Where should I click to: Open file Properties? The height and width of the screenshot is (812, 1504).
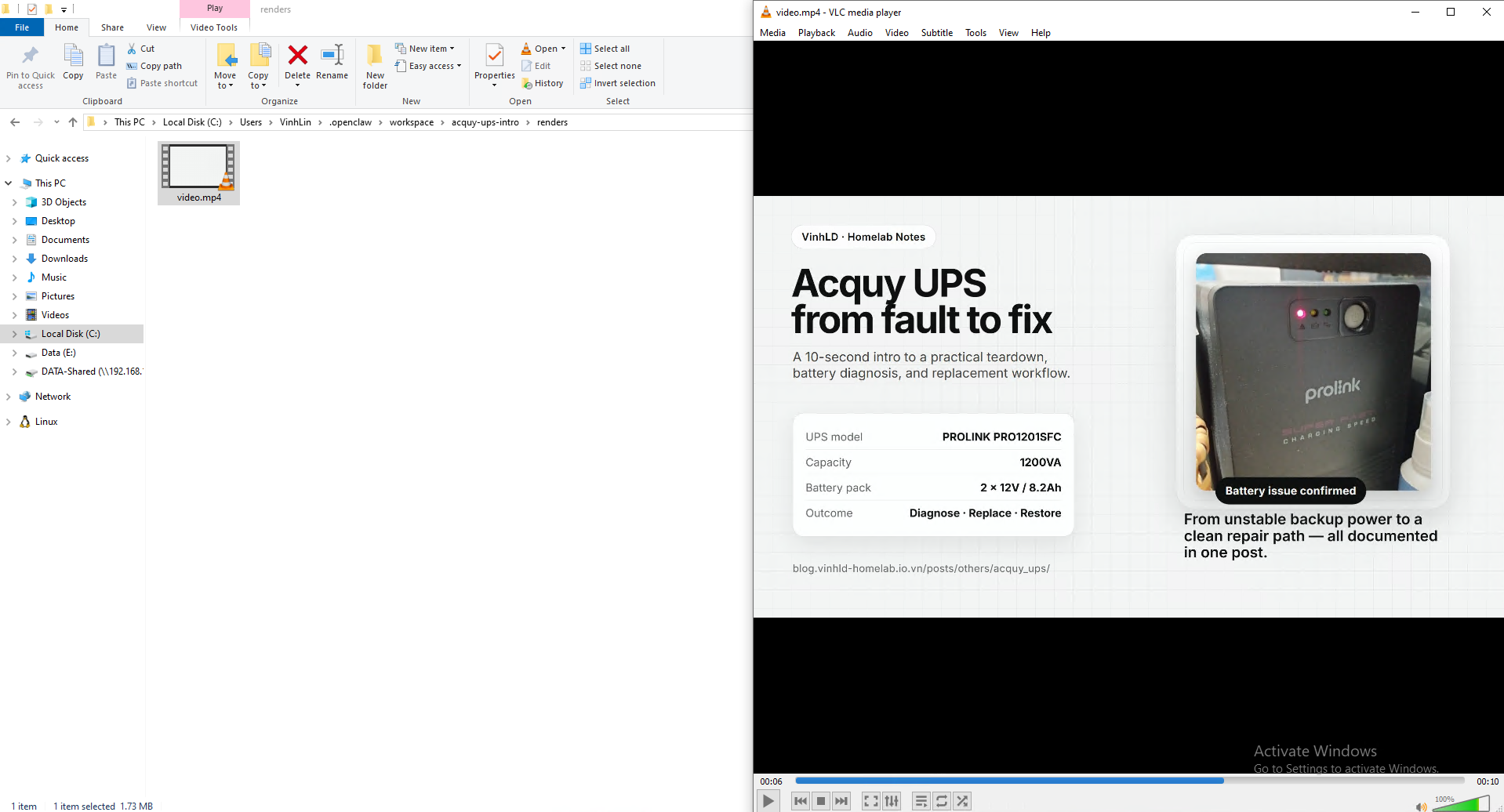point(495,67)
